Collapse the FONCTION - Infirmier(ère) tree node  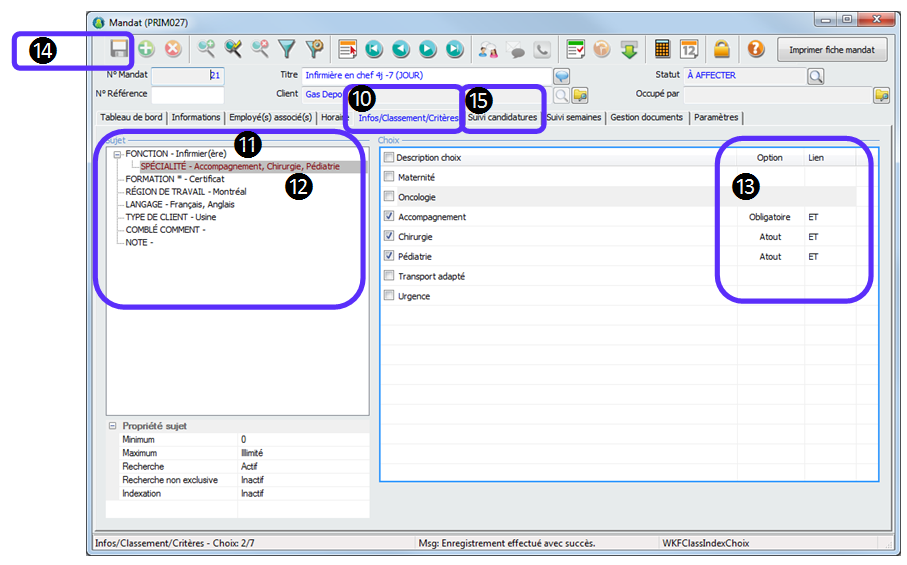tap(117, 154)
